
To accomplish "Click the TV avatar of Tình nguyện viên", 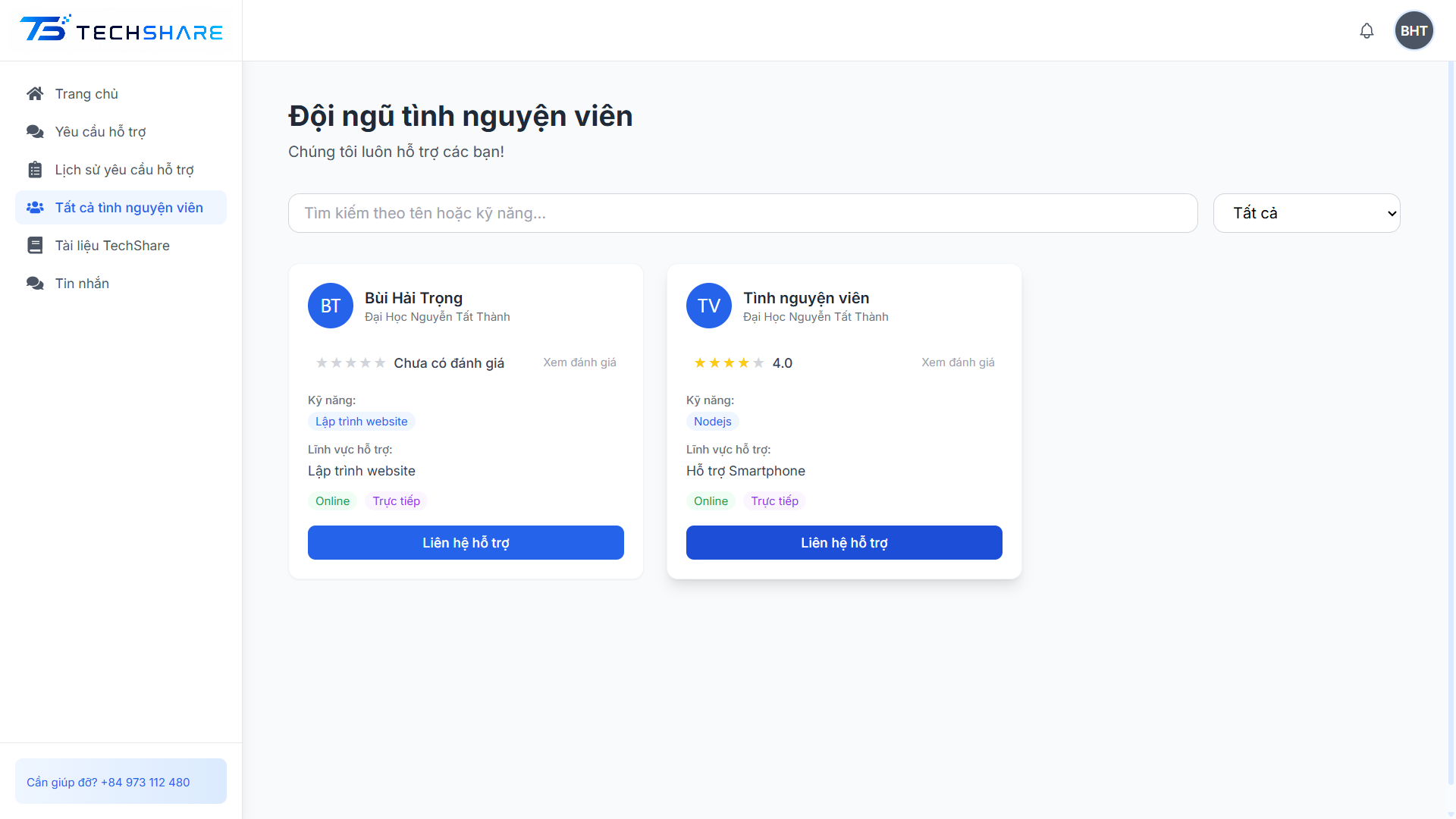I will click(x=709, y=306).
